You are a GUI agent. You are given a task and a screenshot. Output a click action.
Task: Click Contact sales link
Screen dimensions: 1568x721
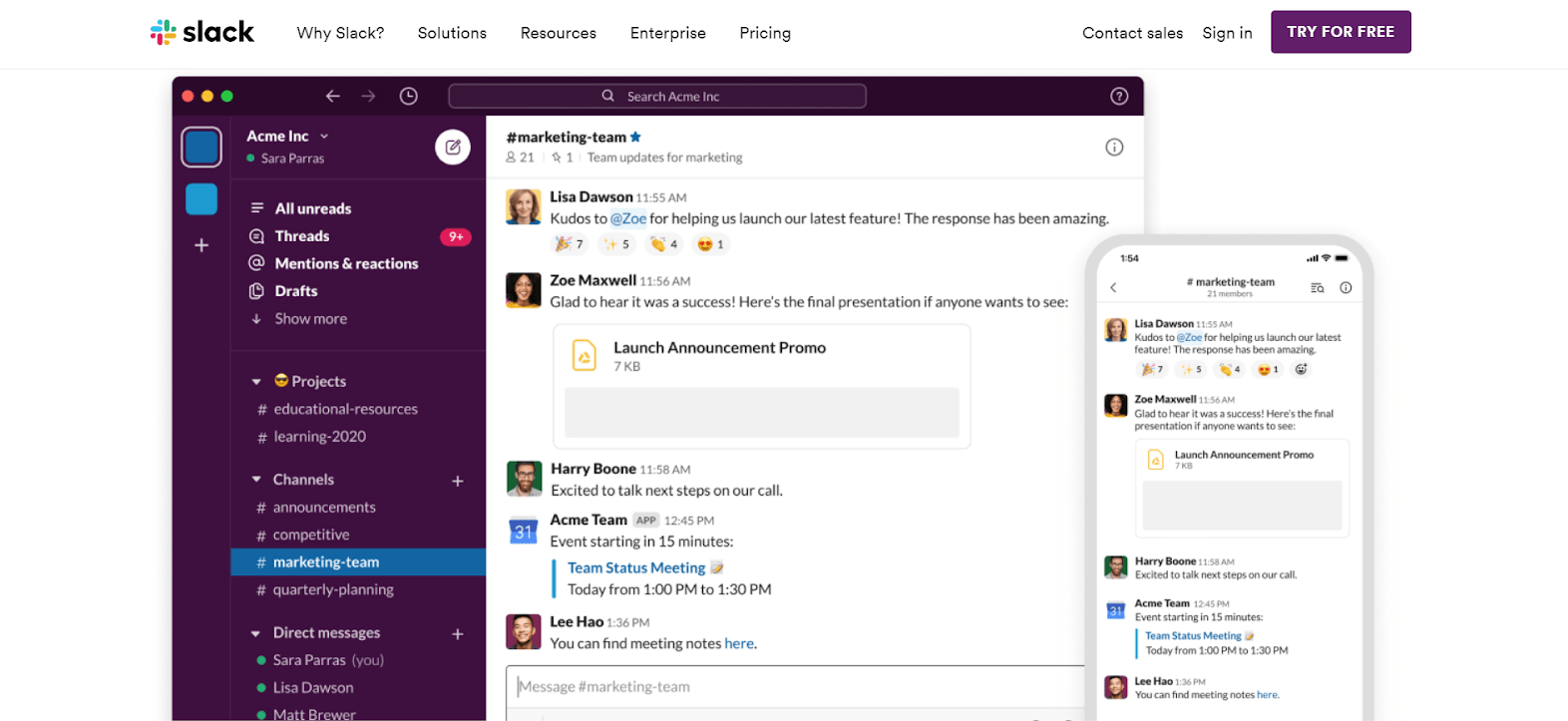click(x=1132, y=33)
